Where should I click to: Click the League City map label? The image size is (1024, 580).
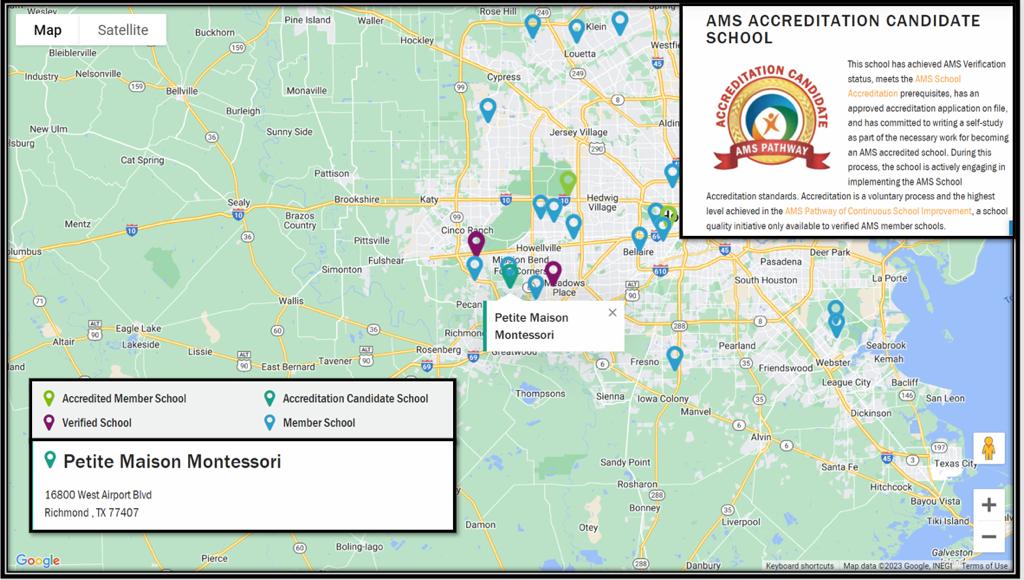[x=846, y=382]
